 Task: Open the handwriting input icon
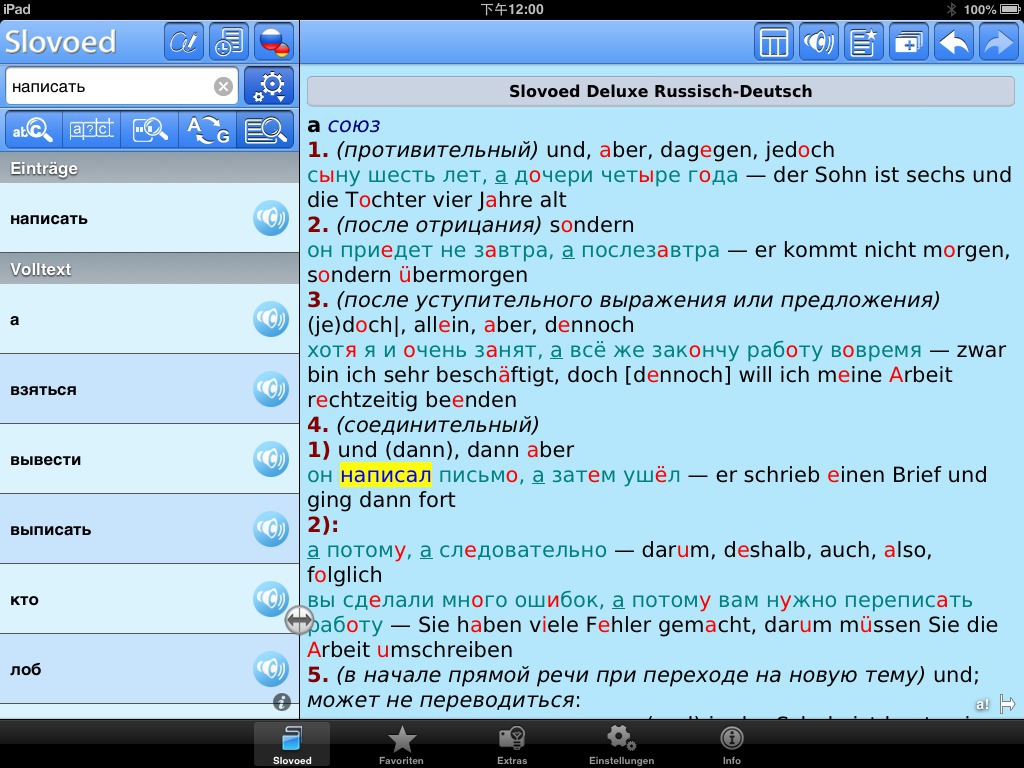(184, 42)
